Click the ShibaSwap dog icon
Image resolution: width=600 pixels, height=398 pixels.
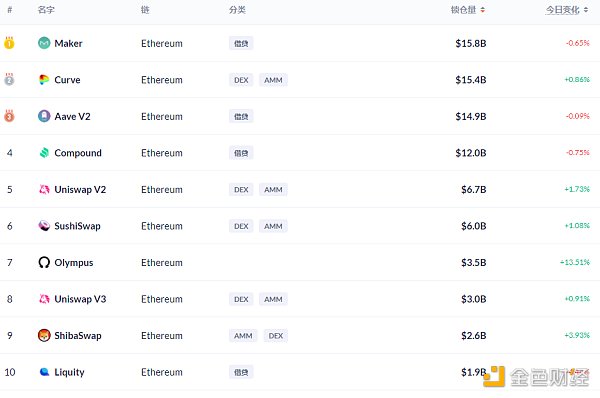(x=44, y=335)
